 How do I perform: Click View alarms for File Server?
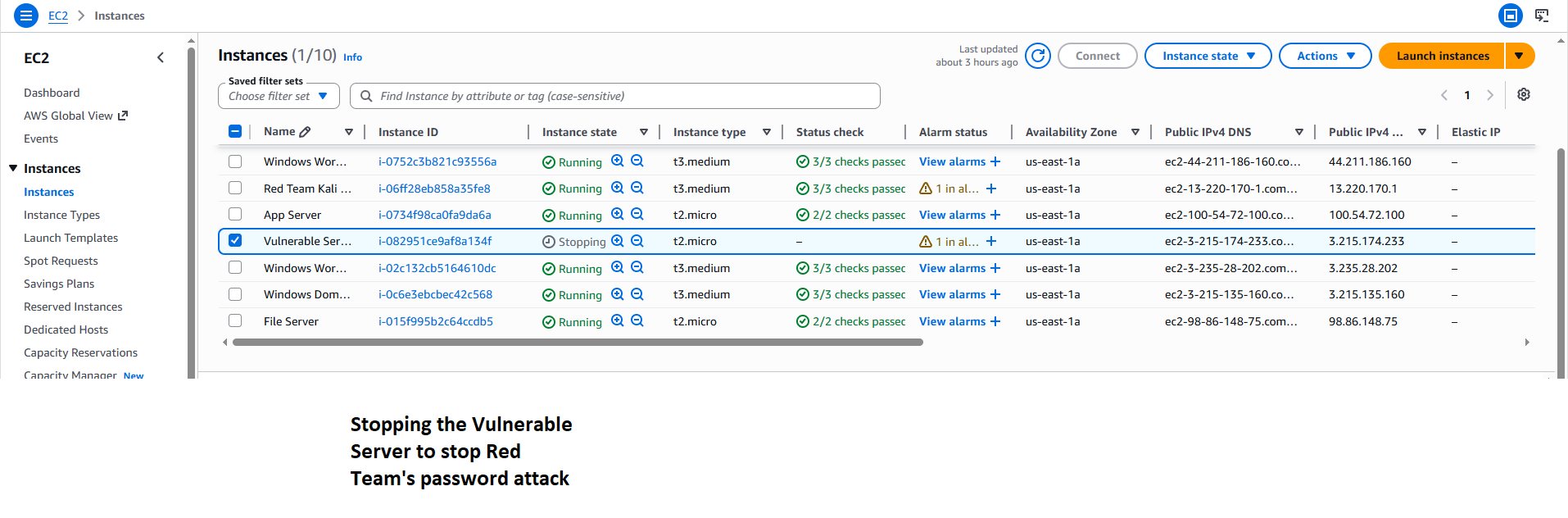pyautogui.click(x=952, y=321)
